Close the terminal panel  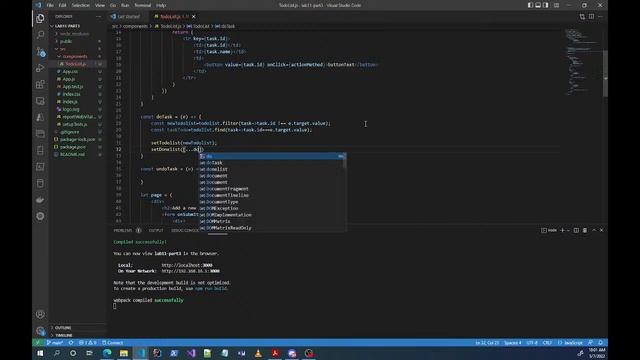point(601,230)
